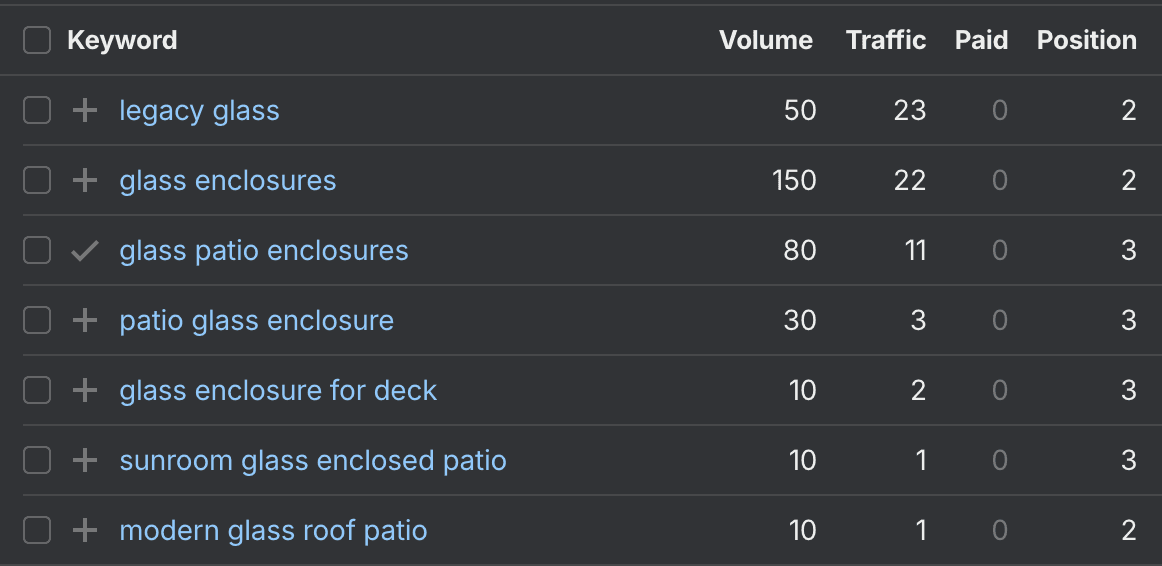Enable checkbox for modern glass roof patio
Screen dimensions: 1162x566
(x=37, y=530)
